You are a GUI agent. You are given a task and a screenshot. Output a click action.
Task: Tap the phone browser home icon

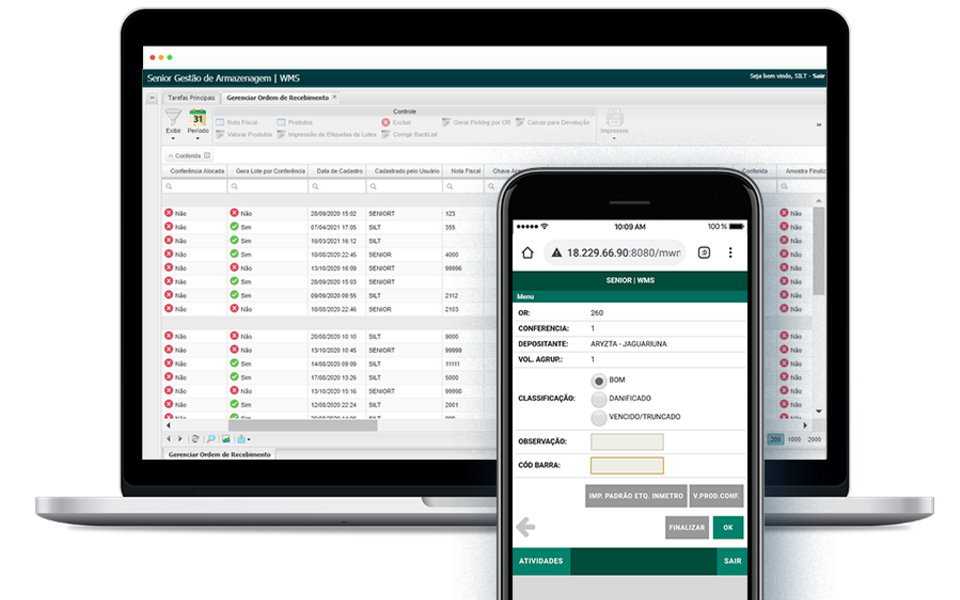tap(527, 252)
